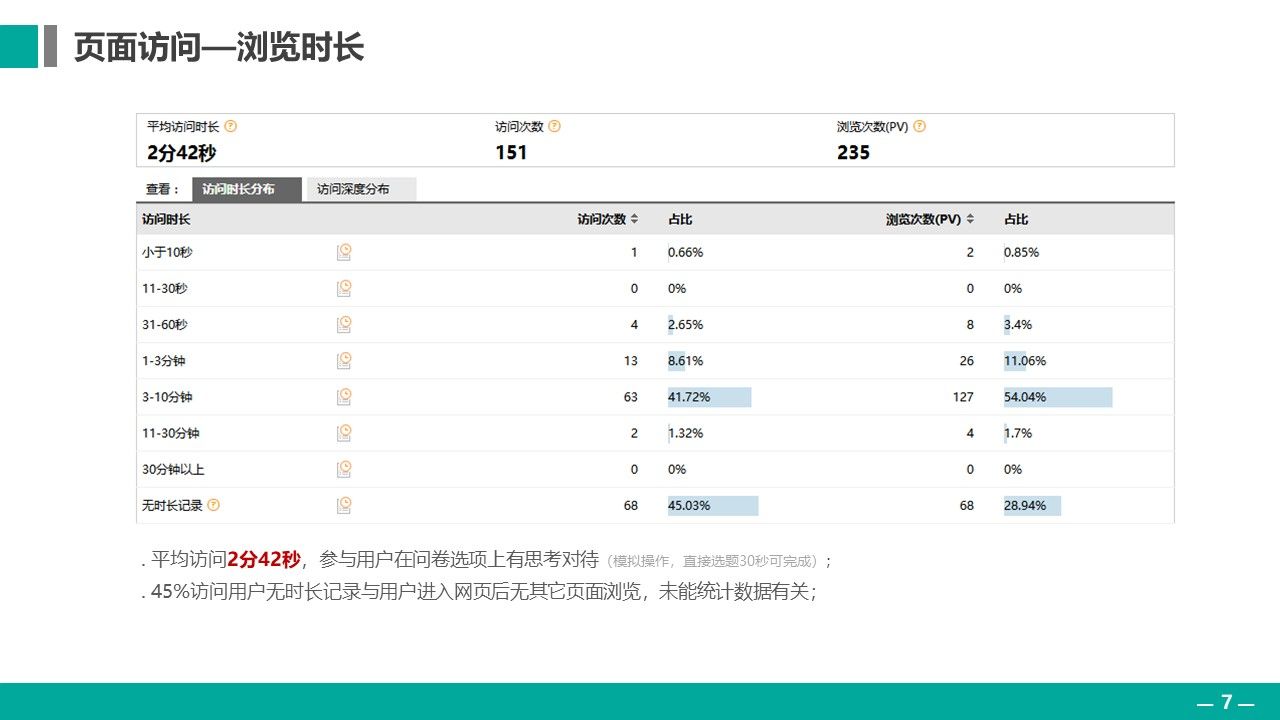Click the 41.72% percentage bar

click(x=709, y=397)
